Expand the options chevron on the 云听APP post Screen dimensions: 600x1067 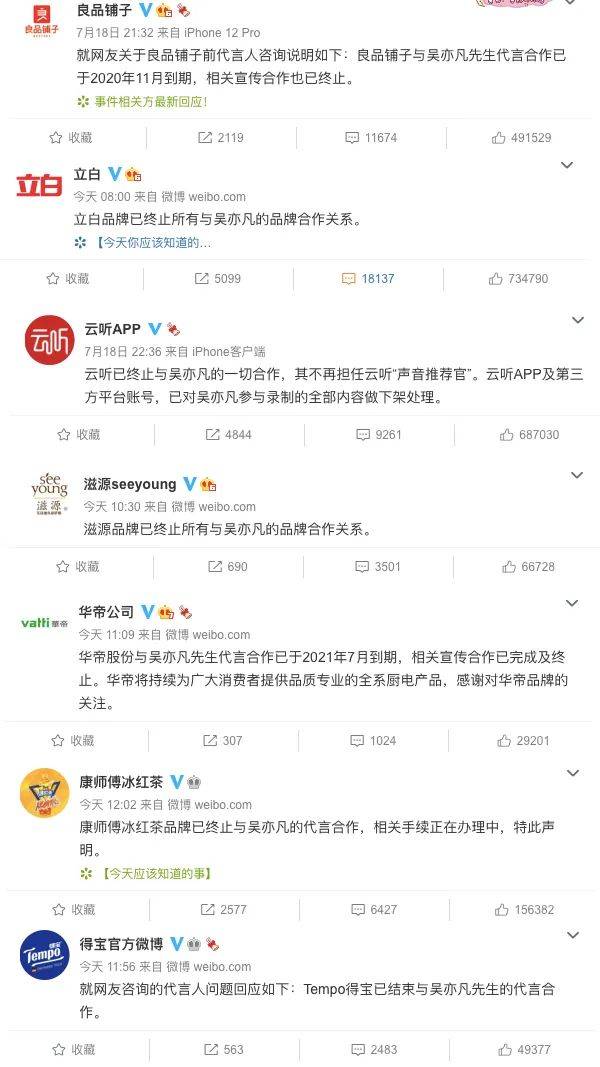point(578,320)
